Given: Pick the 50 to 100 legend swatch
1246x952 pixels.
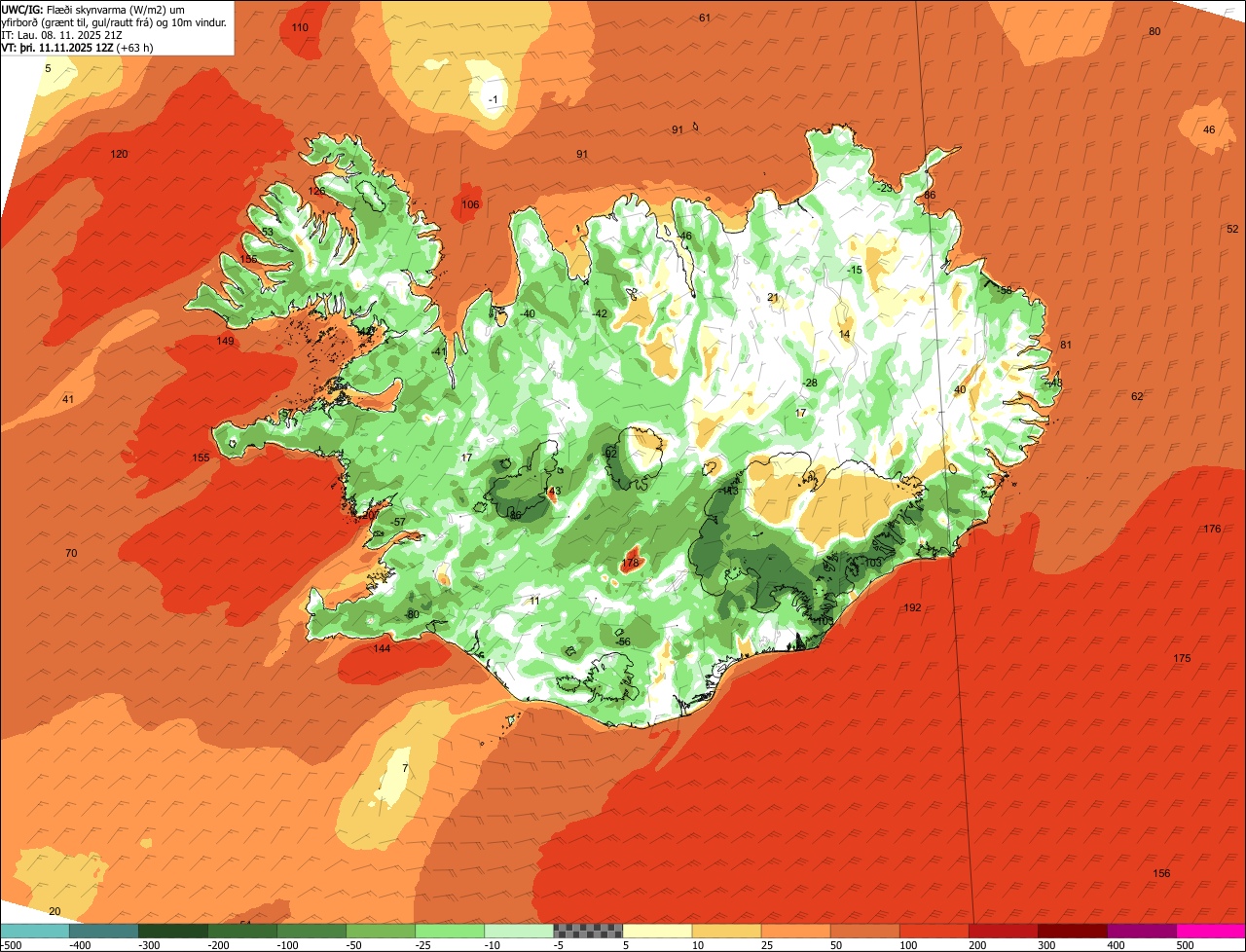Looking at the screenshot, I should click(864, 931).
